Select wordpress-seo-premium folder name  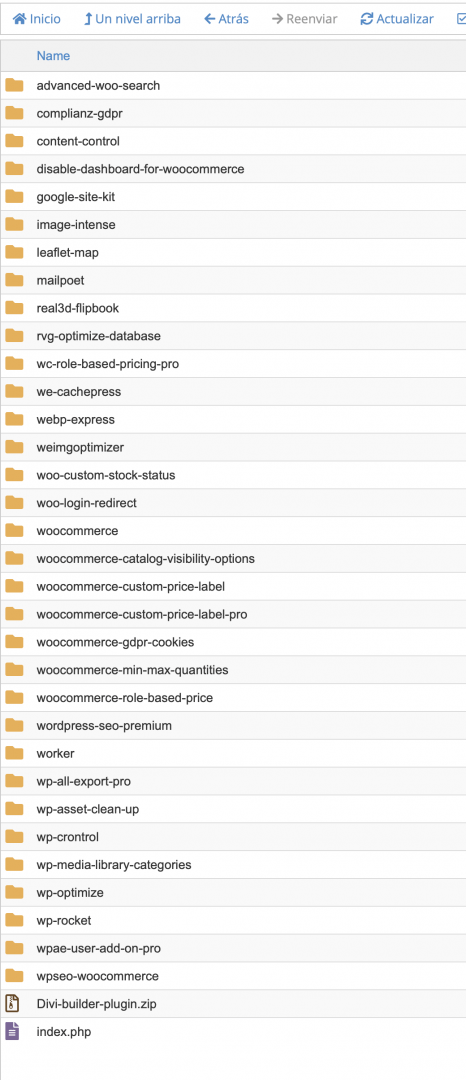pyautogui.click(x=104, y=725)
